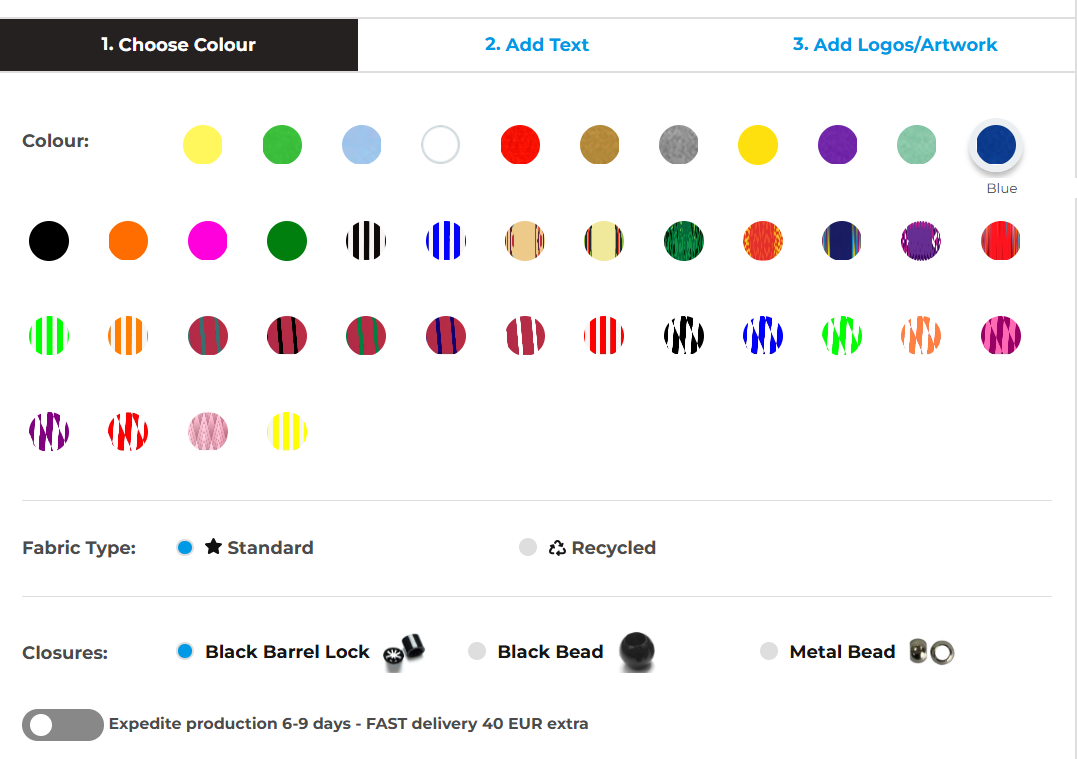Select the white colour swatch
Screen dimensions: 1077x759
pos(440,145)
